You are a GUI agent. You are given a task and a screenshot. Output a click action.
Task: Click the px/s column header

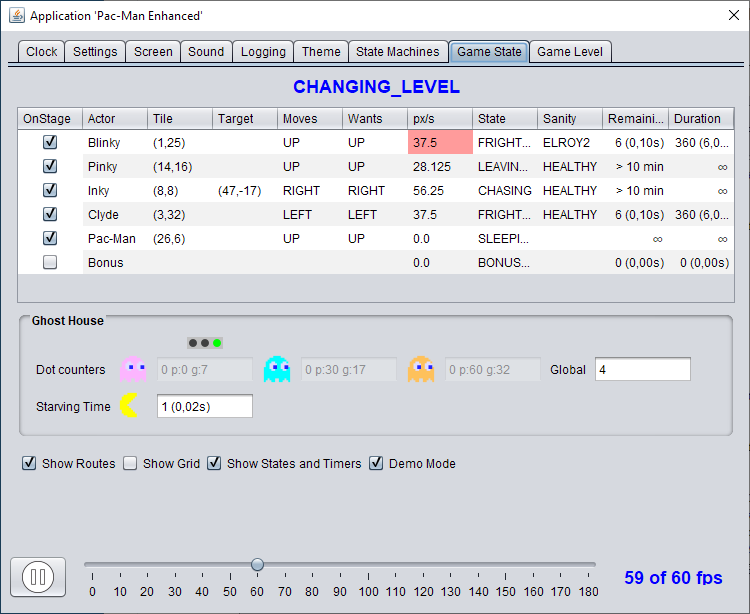[x=440, y=119]
